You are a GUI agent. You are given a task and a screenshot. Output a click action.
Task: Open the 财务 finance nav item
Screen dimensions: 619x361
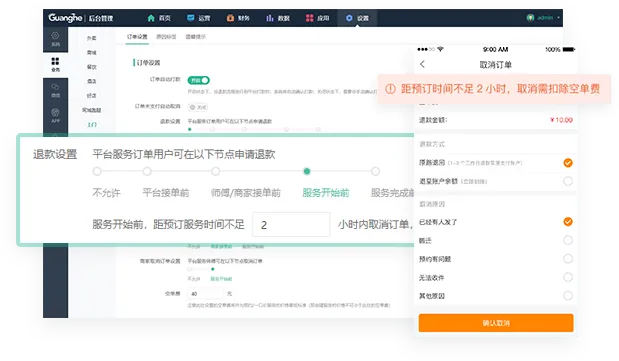[x=238, y=18]
